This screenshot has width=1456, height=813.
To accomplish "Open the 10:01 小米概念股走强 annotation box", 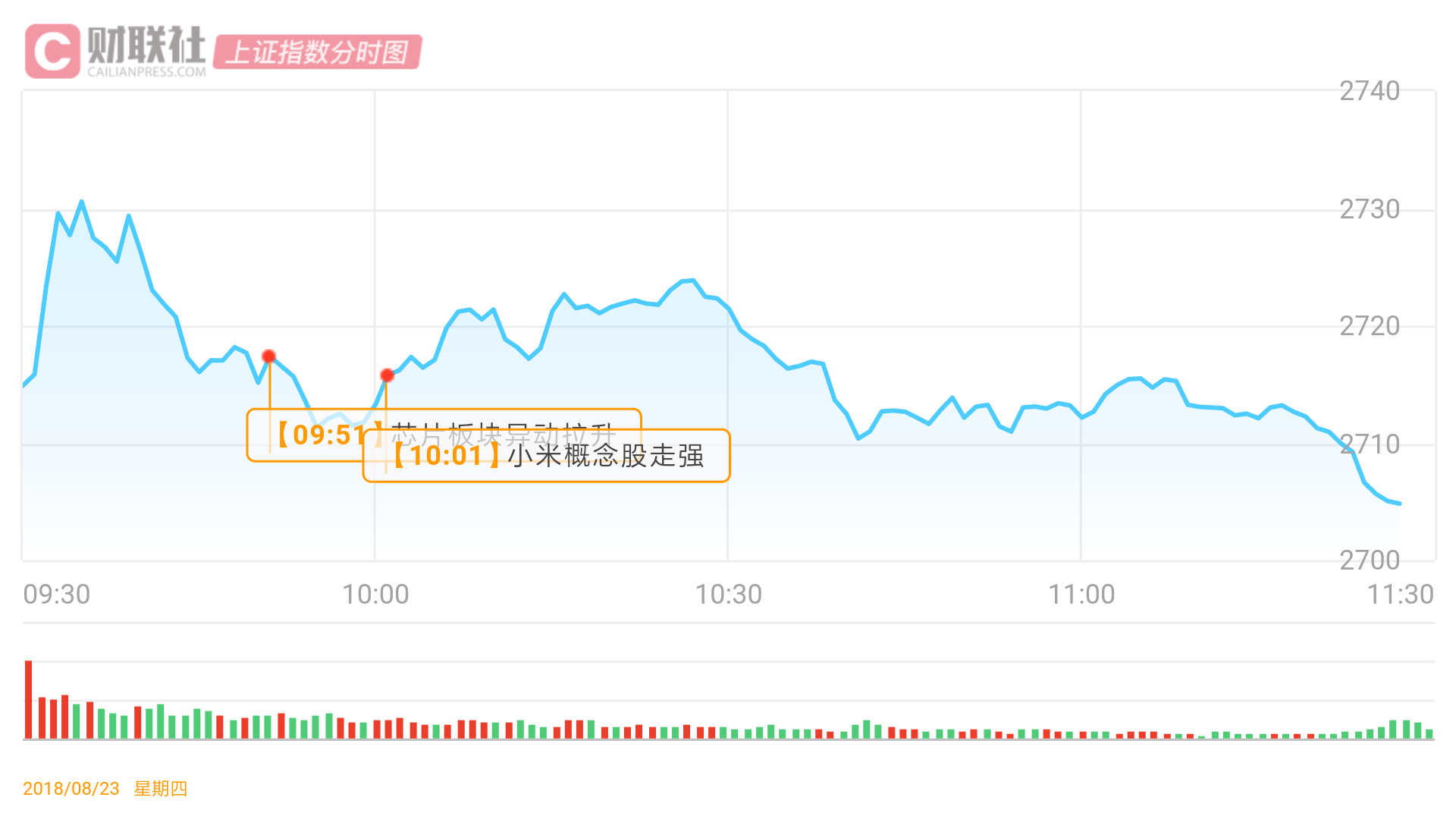I will click(x=546, y=456).
